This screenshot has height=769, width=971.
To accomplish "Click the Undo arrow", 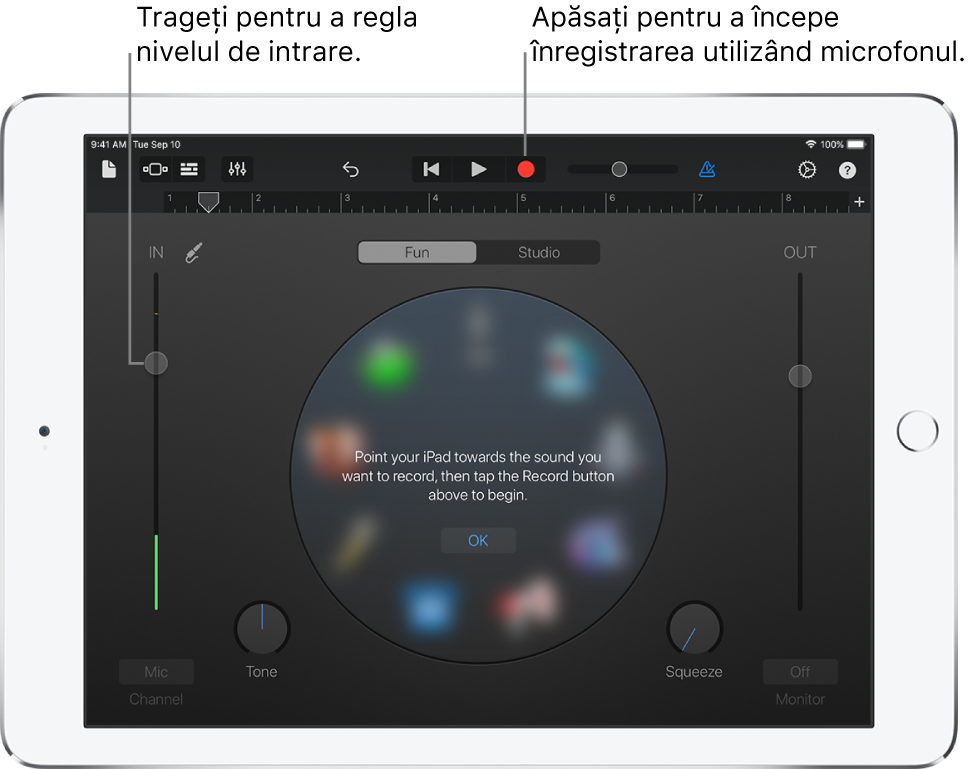I will (x=350, y=169).
